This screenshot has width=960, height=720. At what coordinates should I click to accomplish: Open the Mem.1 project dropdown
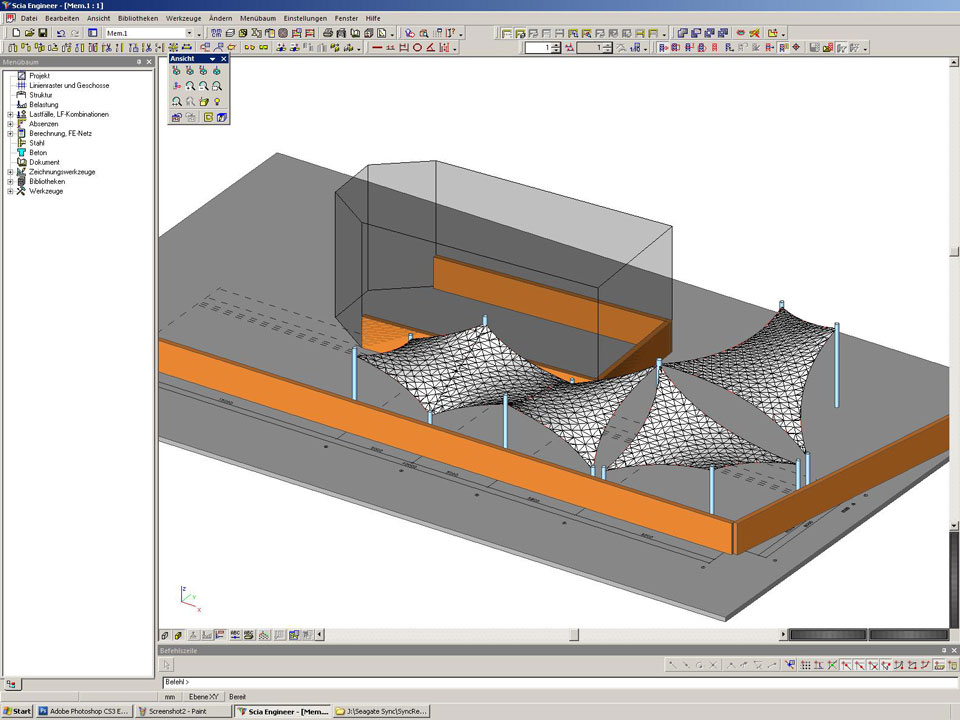coord(188,33)
